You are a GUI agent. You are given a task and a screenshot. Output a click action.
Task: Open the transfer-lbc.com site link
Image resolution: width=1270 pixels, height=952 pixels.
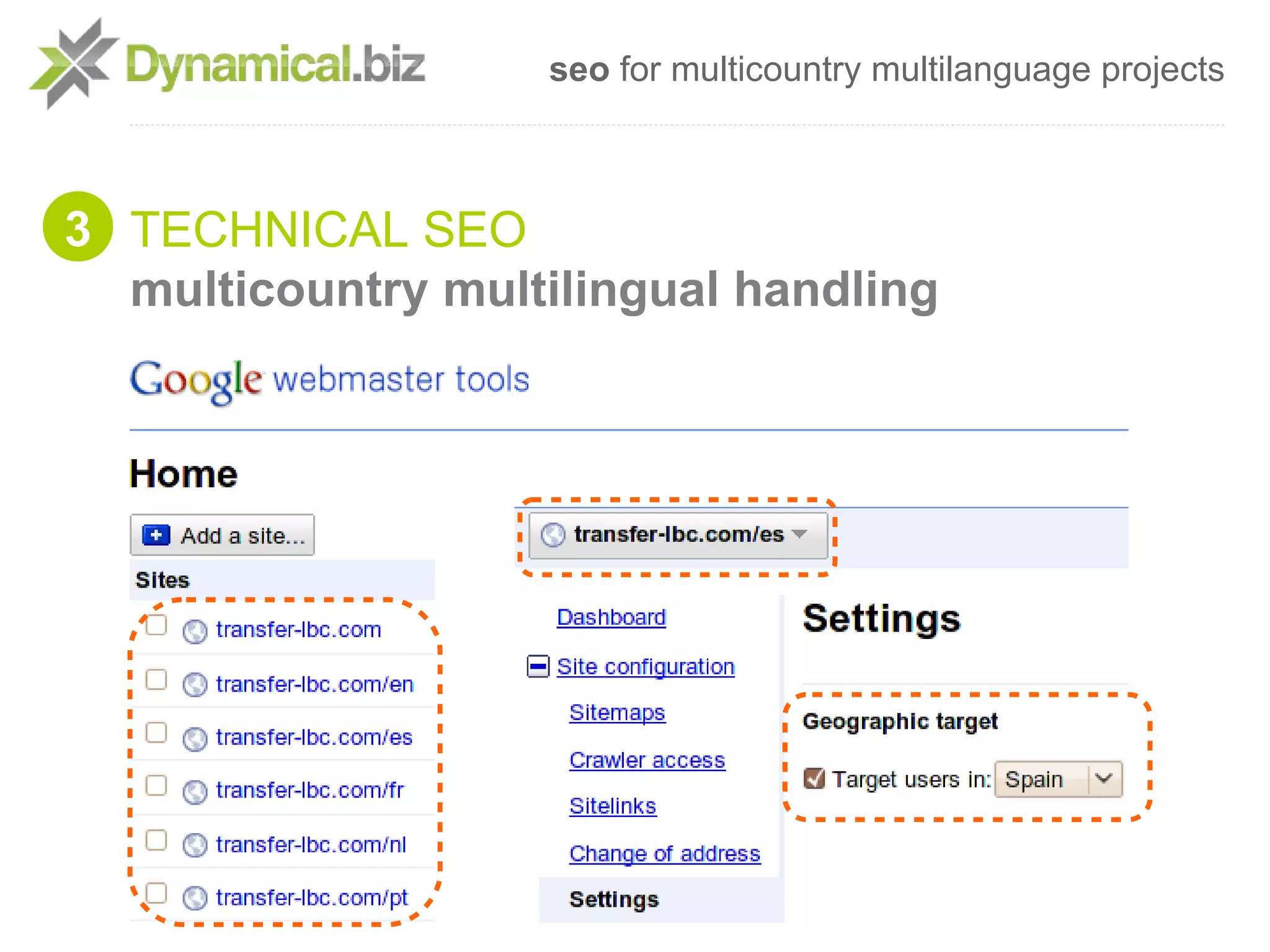pyautogui.click(x=298, y=630)
